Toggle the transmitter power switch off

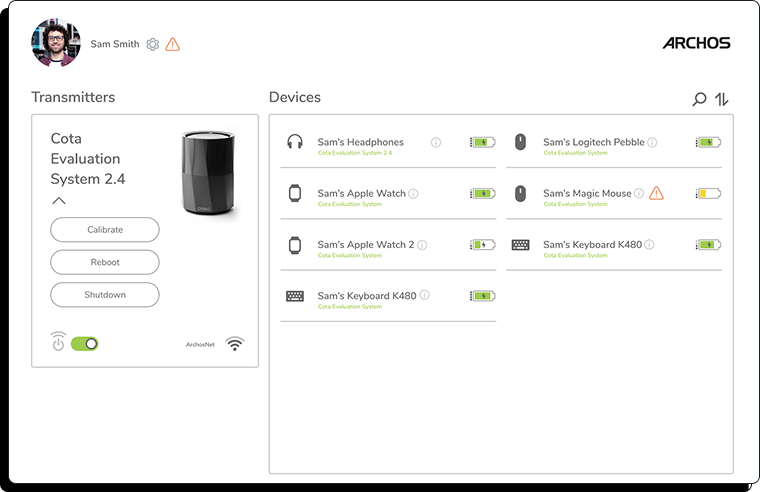tap(85, 344)
